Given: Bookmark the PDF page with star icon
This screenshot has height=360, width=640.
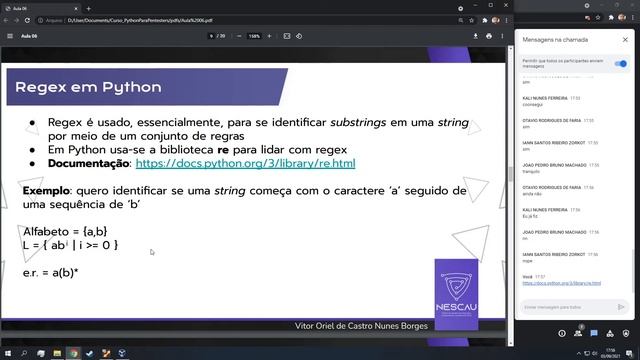Looking at the screenshot, I should click(471, 20).
